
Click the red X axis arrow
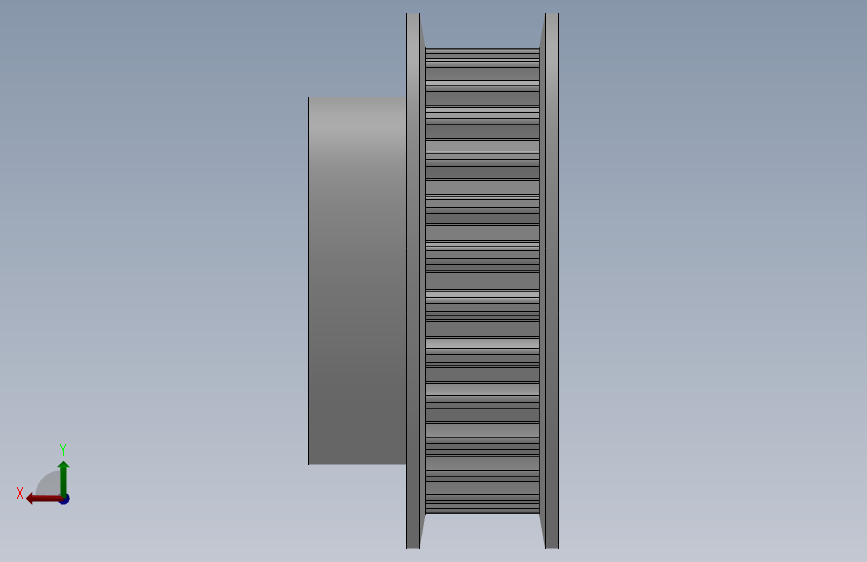tap(44, 499)
